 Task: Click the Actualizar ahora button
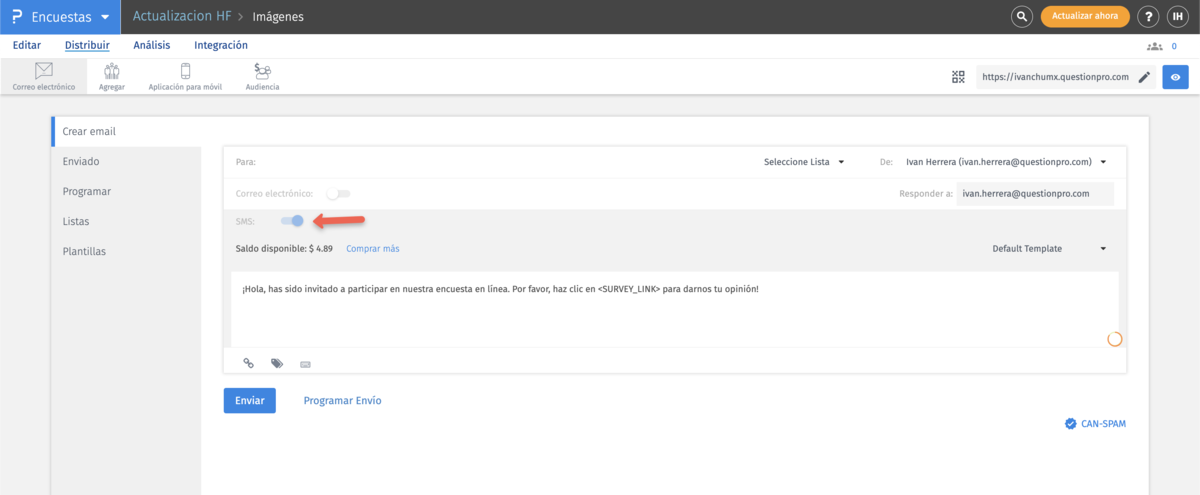pos(1085,17)
